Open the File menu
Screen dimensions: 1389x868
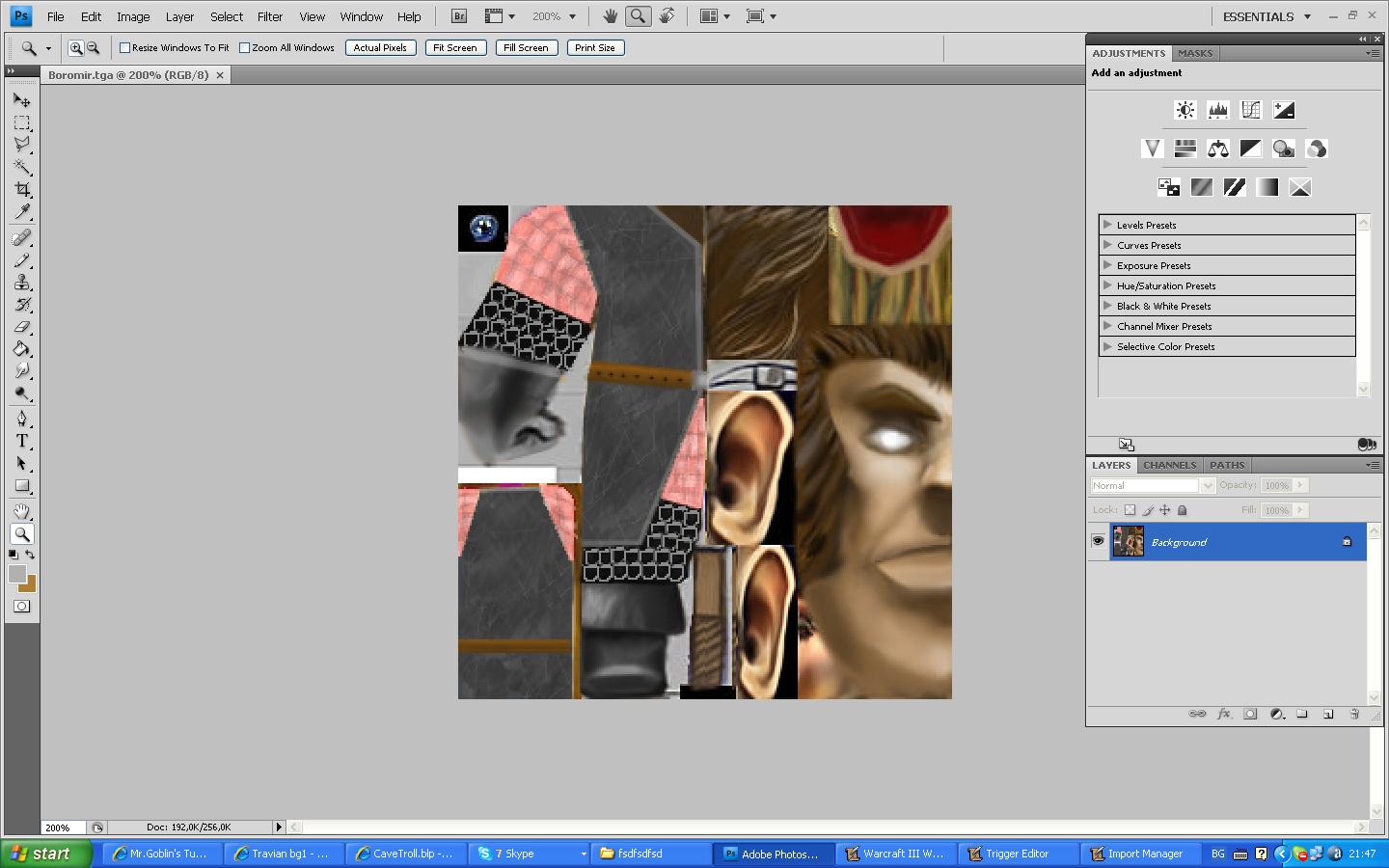pyautogui.click(x=56, y=16)
